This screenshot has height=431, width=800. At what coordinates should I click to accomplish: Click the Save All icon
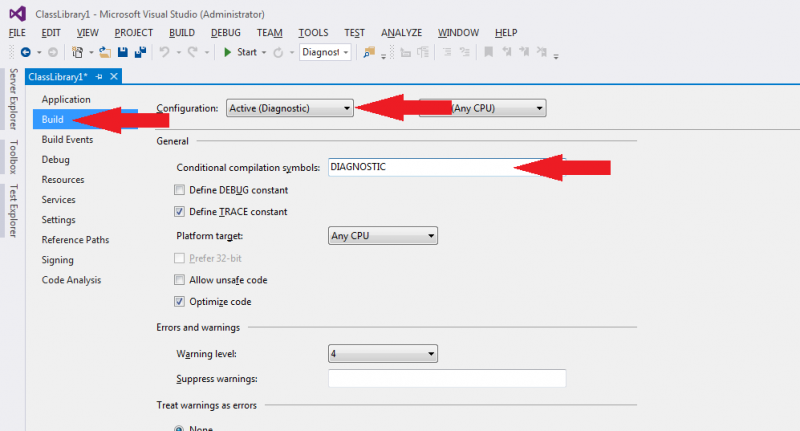click(140, 52)
